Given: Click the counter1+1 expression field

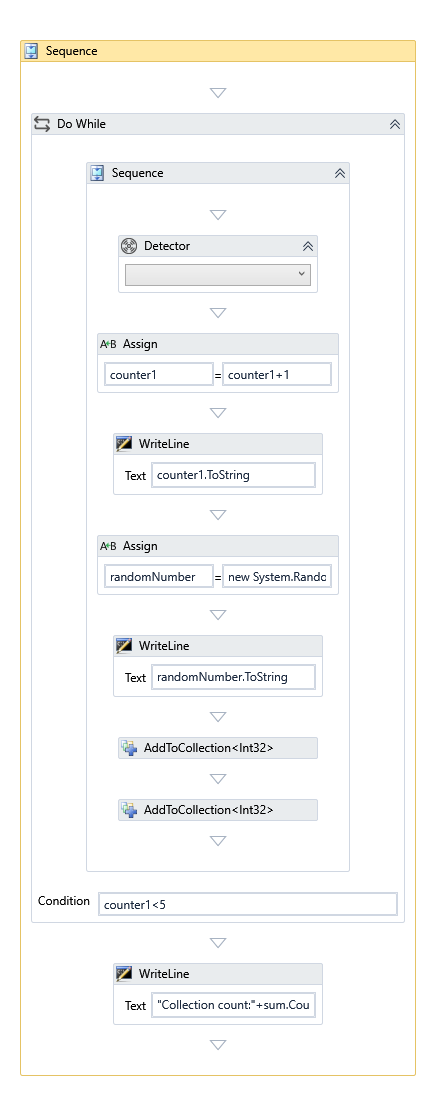Looking at the screenshot, I should pos(277,375).
